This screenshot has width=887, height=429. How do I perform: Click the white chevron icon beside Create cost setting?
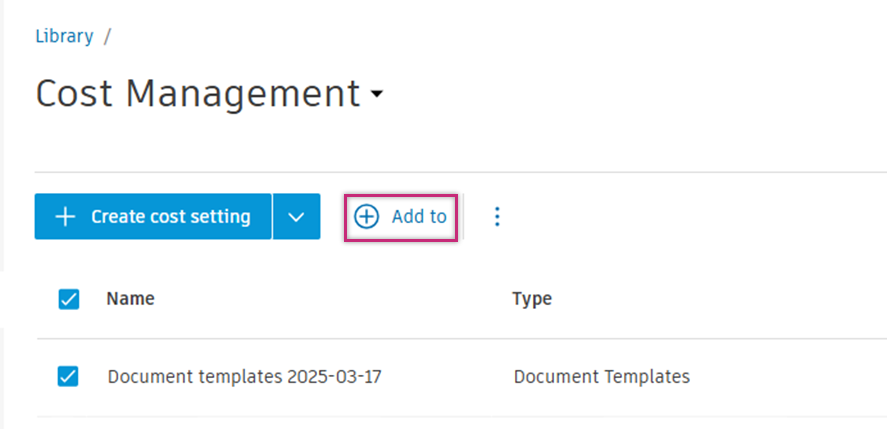click(296, 217)
